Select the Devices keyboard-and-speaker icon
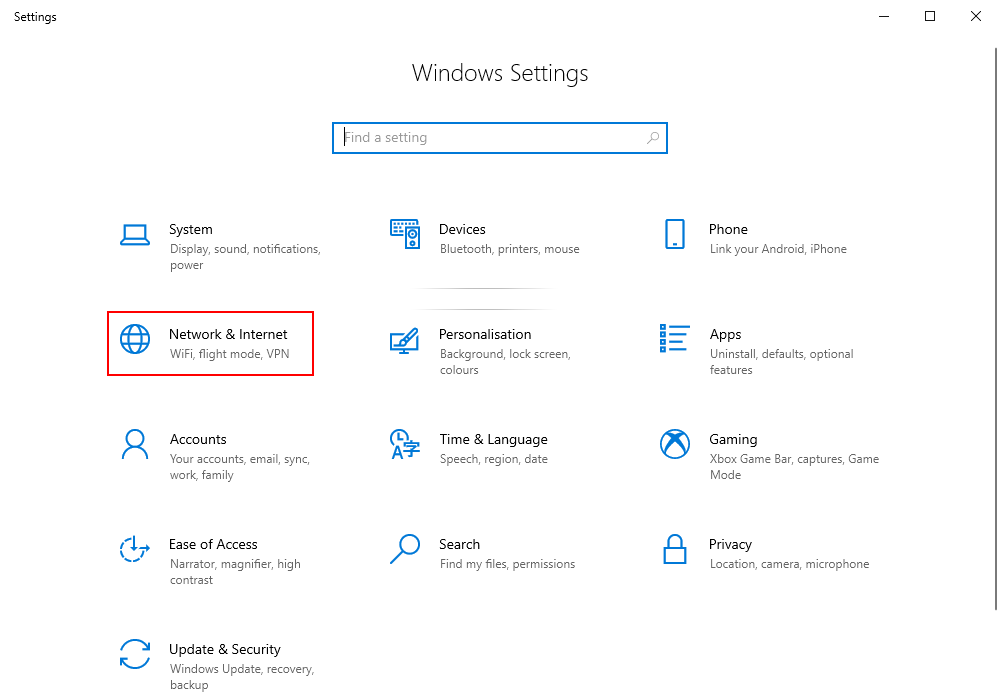This screenshot has height=699, width=999. click(x=405, y=235)
